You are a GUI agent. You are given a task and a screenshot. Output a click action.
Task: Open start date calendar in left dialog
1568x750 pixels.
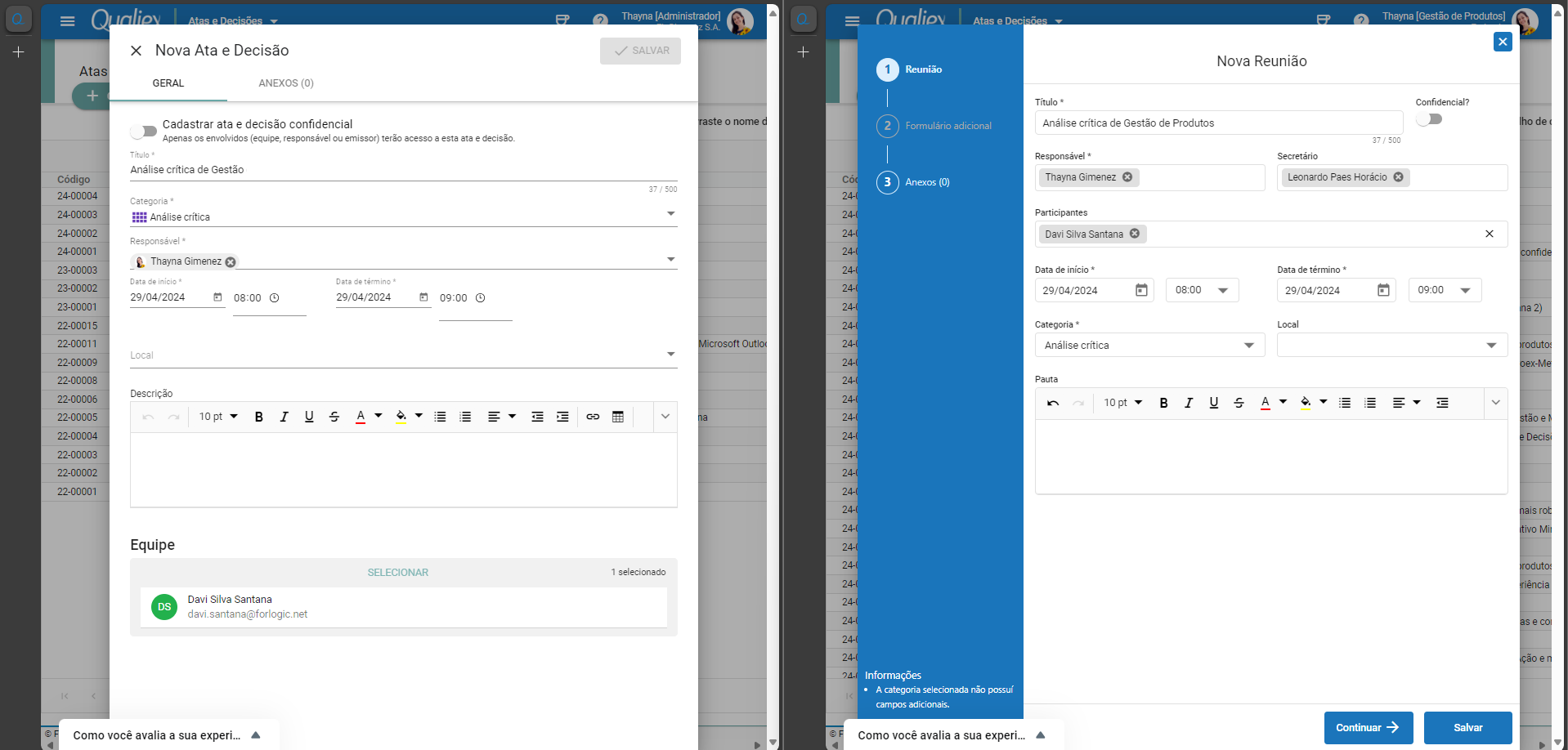tap(217, 297)
